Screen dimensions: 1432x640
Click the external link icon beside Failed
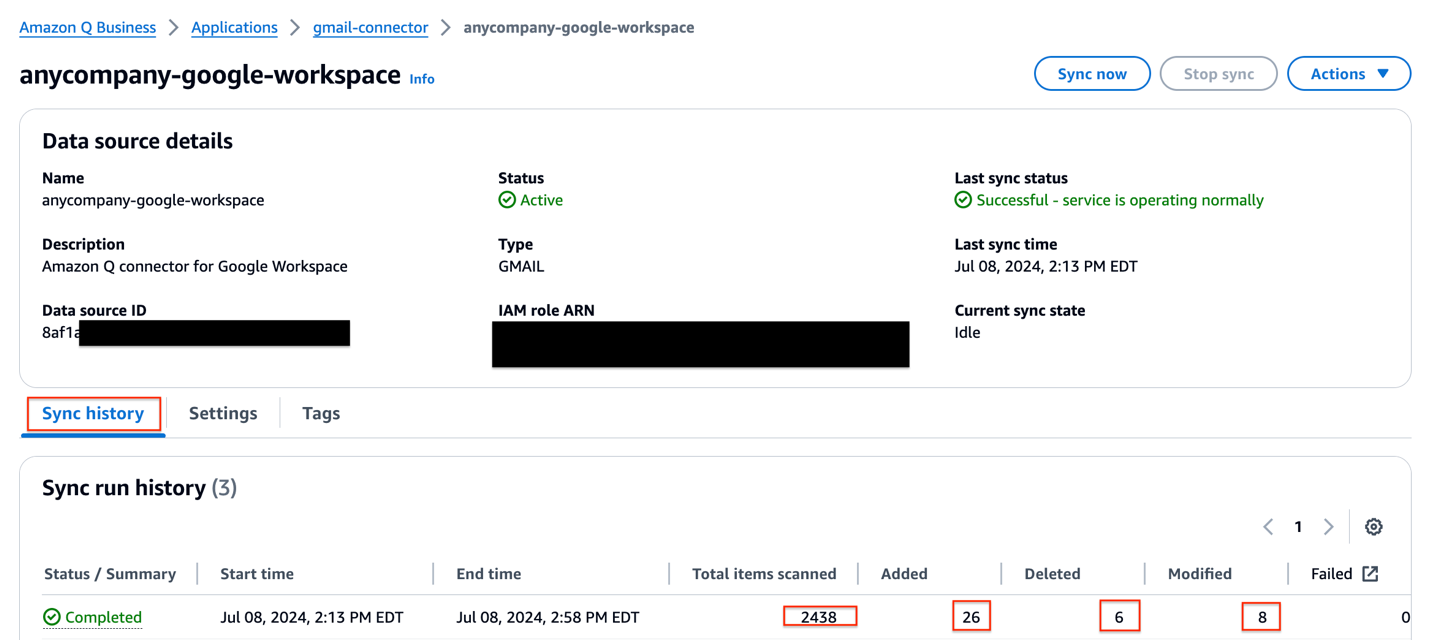pyautogui.click(x=1370, y=574)
